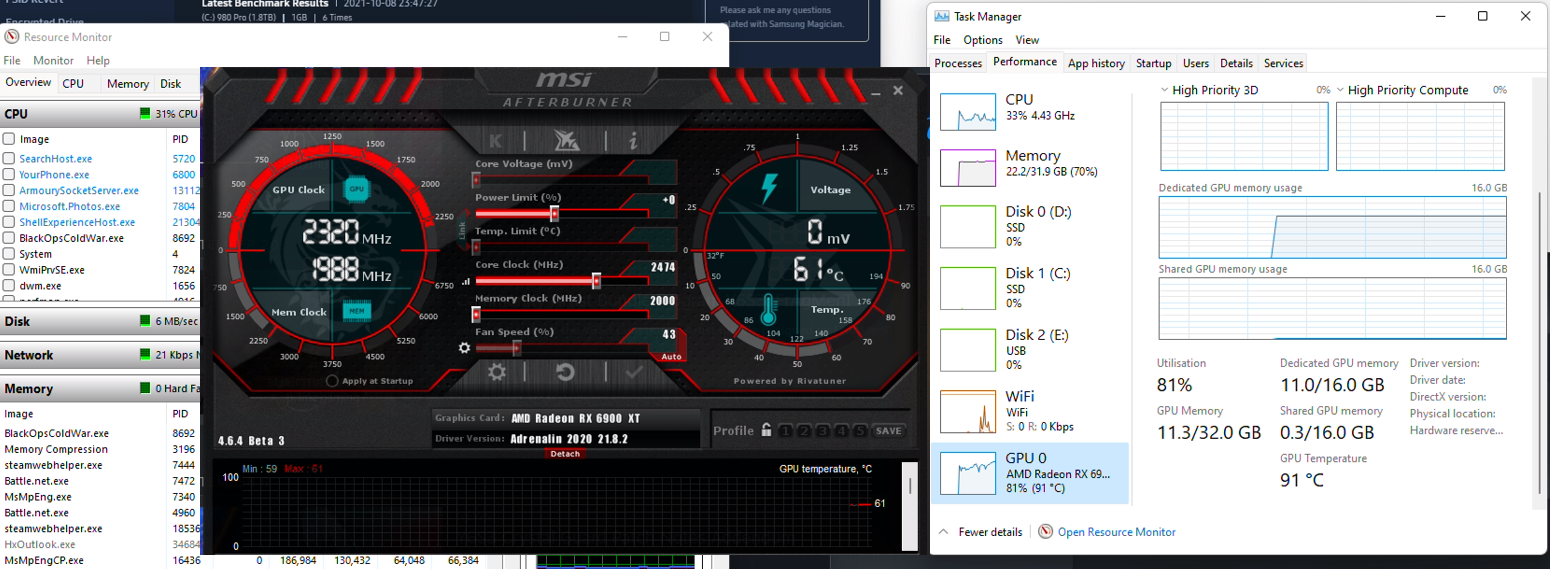The height and width of the screenshot is (569, 1550).
Task: Check the Image select-all checkbox
Action: [9, 139]
